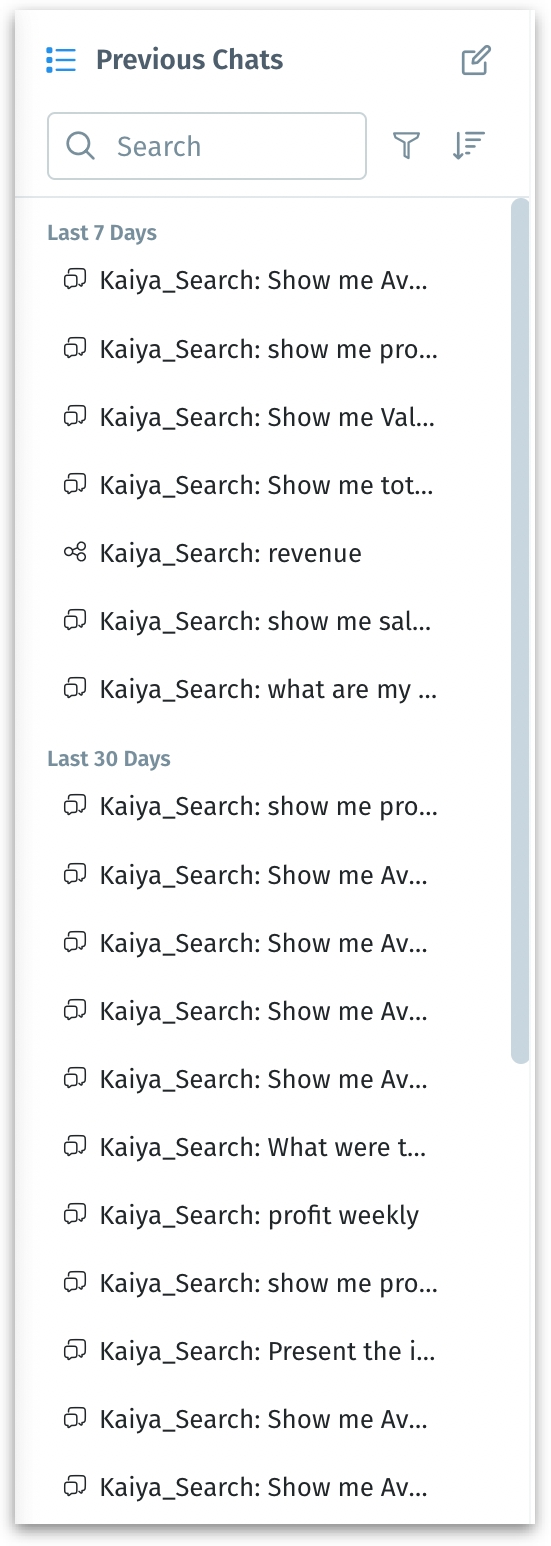Click chat bubble icon beside profit weekly
Screen dimensions: 551x1546
click(75, 1215)
